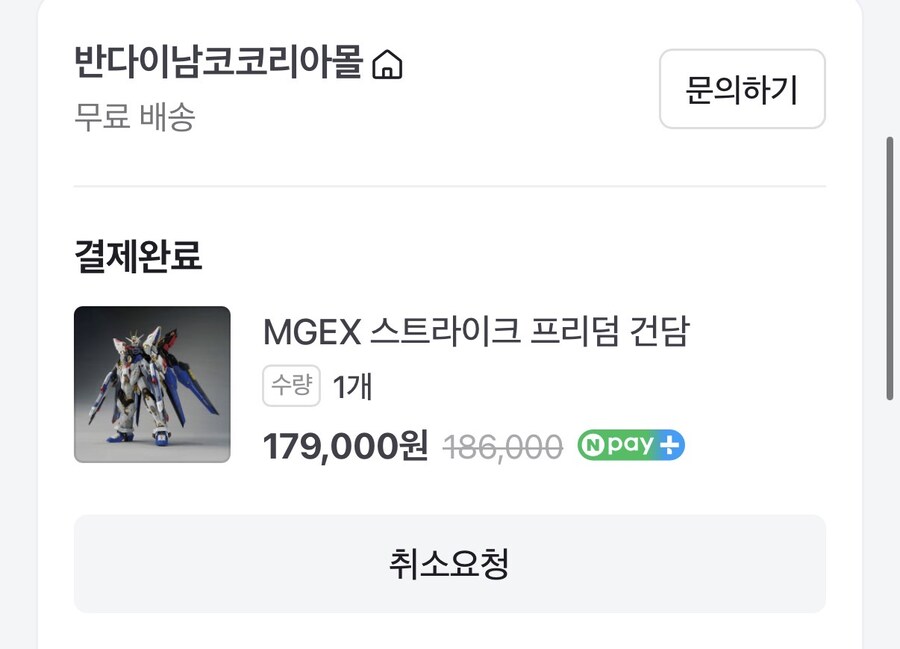Tap the 취소요청 cancel request button
Viewport: 900px width, 649px height.
[450, 564]
